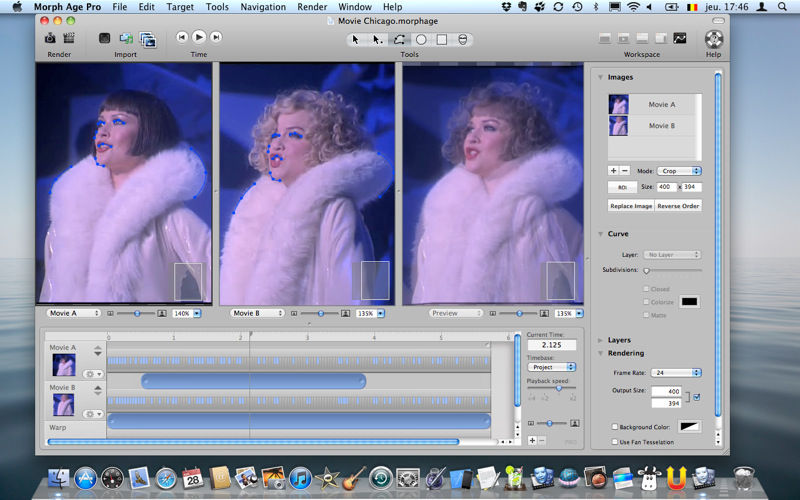800x500 pixels.
Task: Click zoom-to-fit icon next to 140%
Action: [162, 313]
